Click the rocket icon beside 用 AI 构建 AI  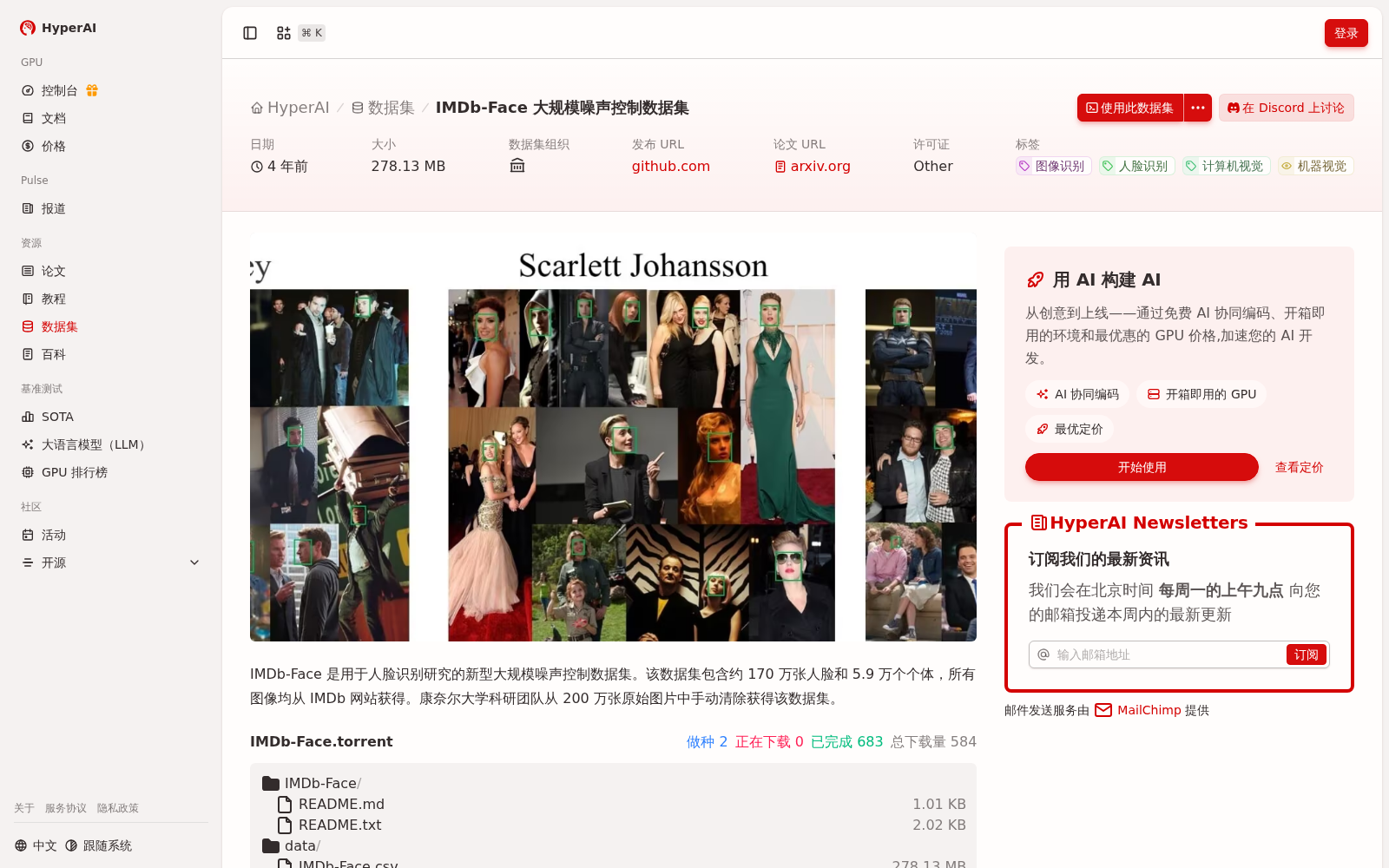1035,279
